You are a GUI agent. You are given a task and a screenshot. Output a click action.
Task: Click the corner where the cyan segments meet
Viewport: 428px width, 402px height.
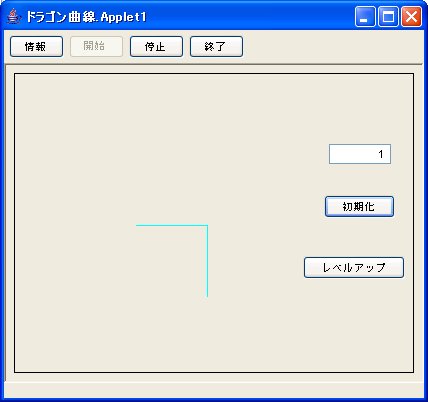click(207, 226)
